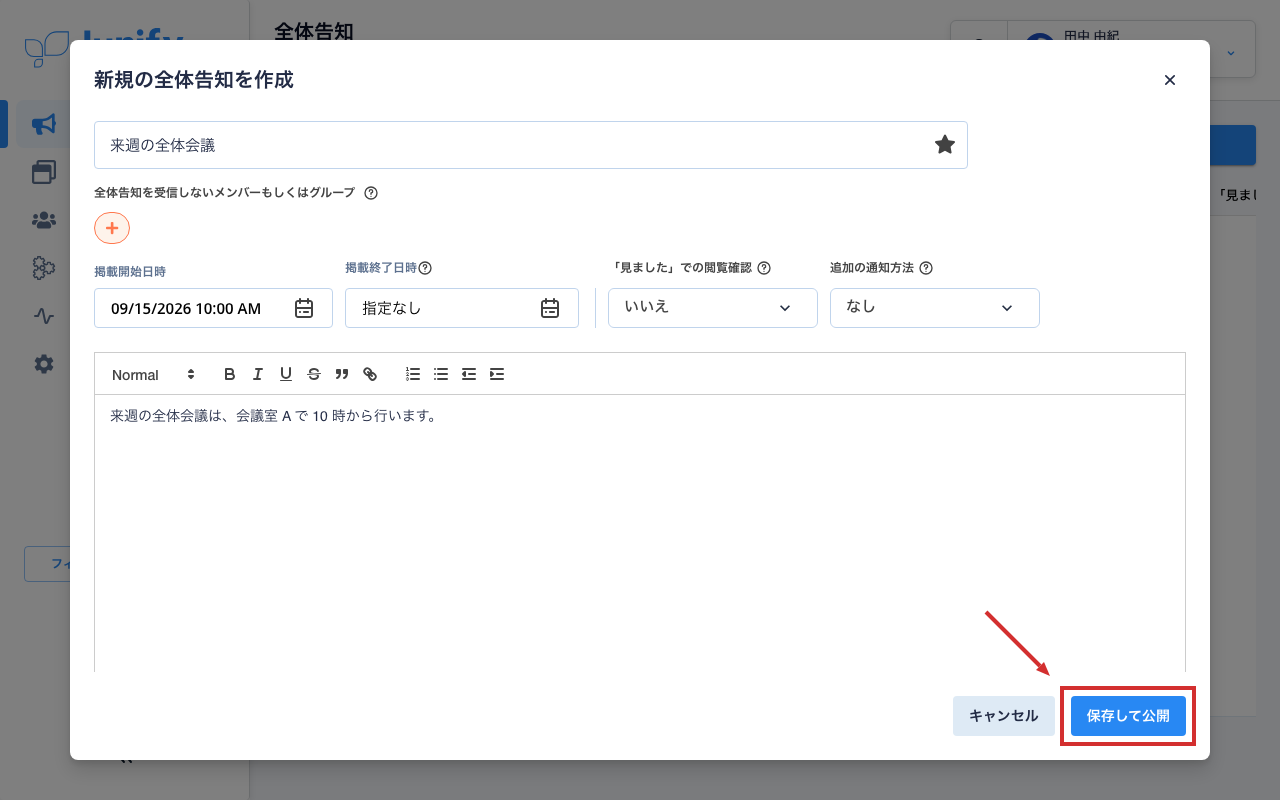Open the Normal text style dropdown
The height and width of the screenshot is (800, 1280).
pyautogui.click(x=153, y=374)
